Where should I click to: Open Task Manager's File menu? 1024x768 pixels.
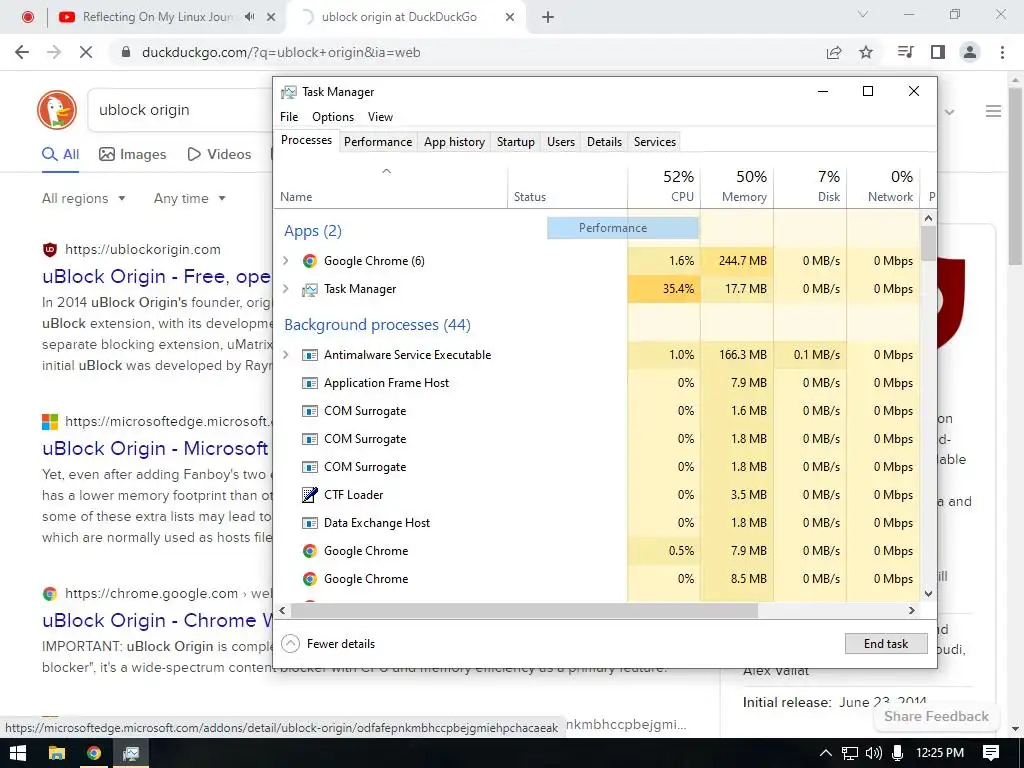289,117
